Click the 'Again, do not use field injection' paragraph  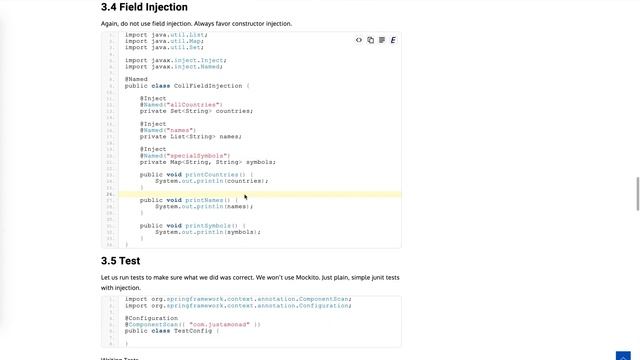click(196, 24)
